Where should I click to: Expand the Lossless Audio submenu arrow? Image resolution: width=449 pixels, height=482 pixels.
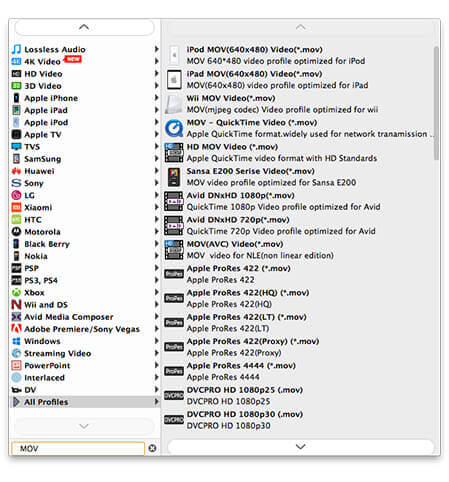tap(156, 49)
